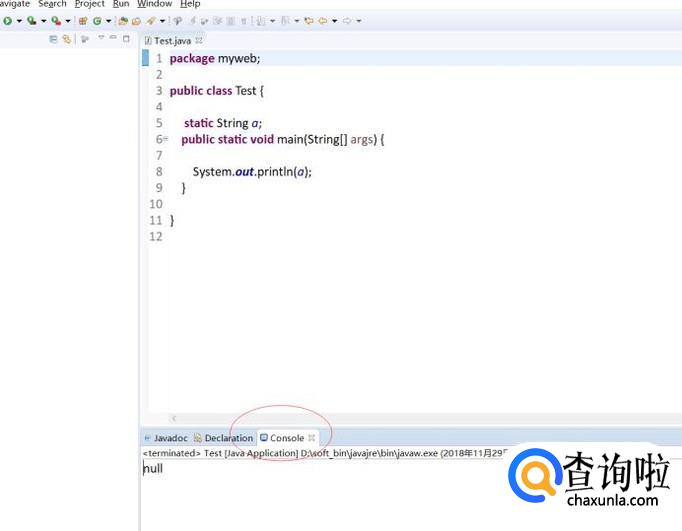Screen dimensions: 682x531
Task: Open the Forward navigation history dropdown
Action: pos(359,21)
